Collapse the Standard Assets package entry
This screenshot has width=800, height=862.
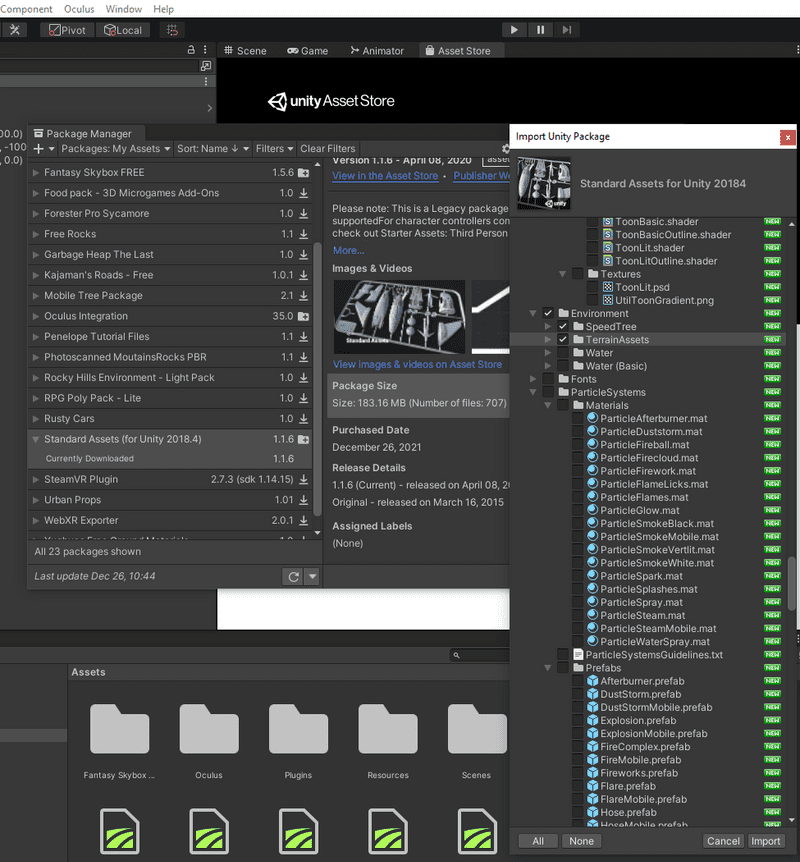pos(36,439)
